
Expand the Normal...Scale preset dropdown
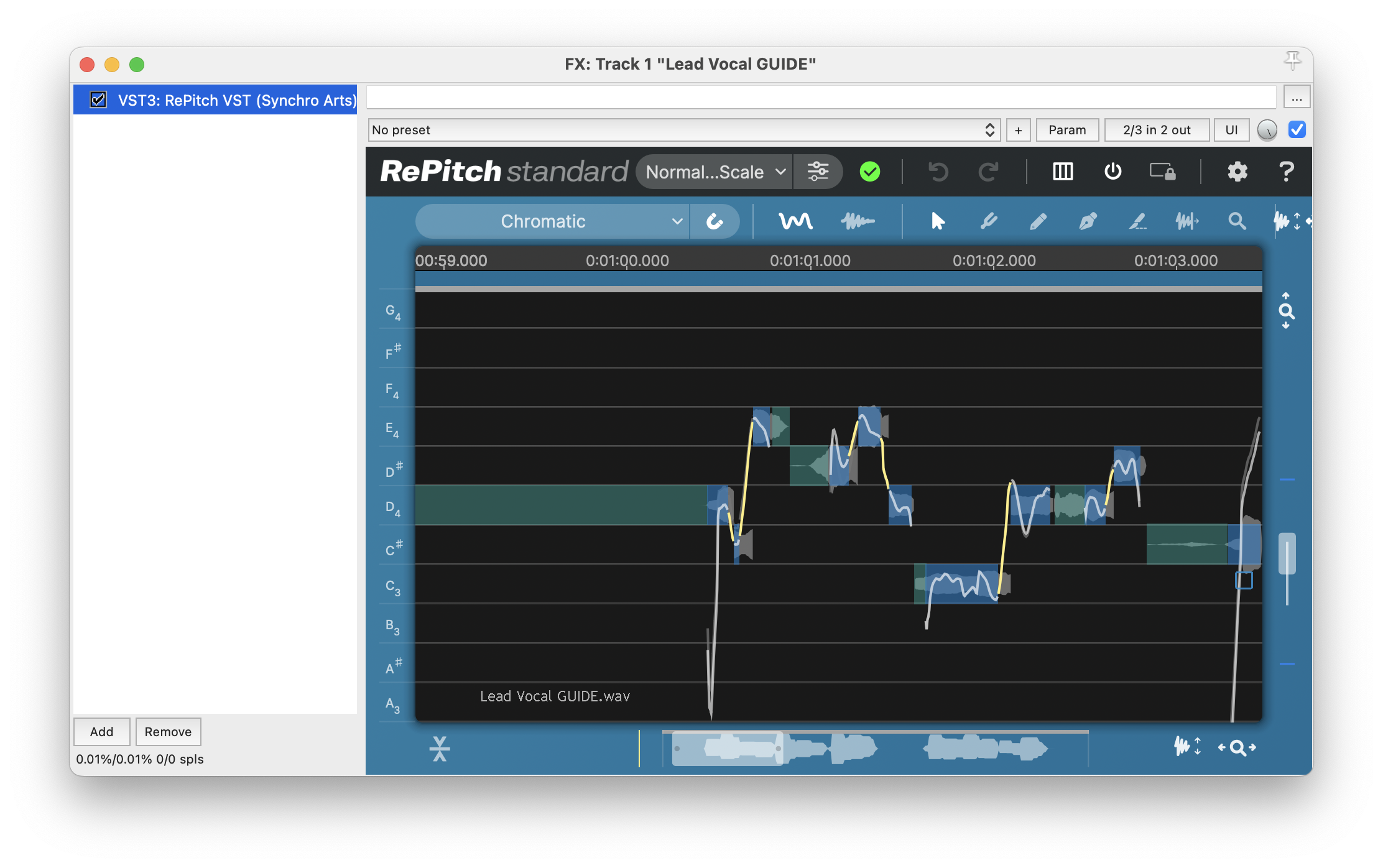tap(714, 172)
